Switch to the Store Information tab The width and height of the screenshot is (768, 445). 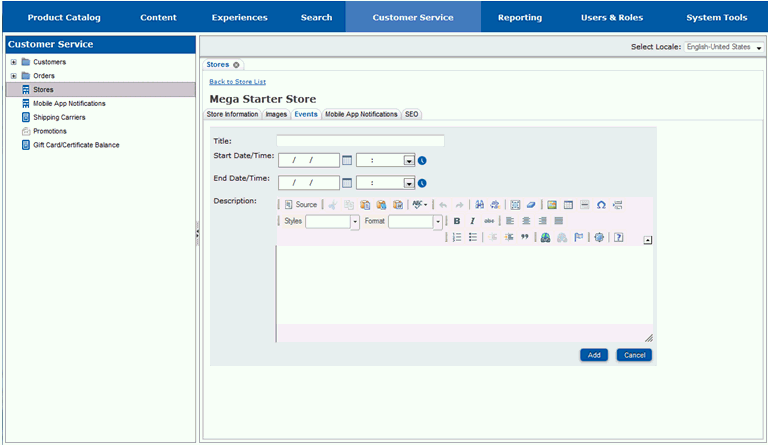coord(232,115)
